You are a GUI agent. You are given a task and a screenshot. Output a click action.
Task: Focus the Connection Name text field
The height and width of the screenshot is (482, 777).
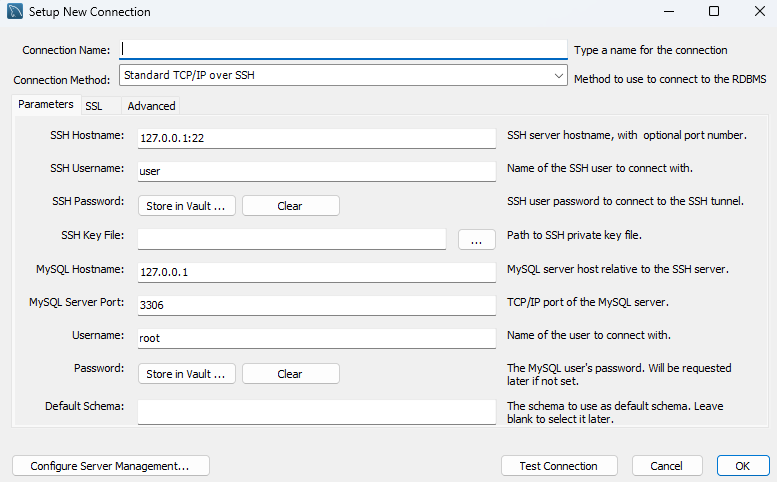coord(343,50)
